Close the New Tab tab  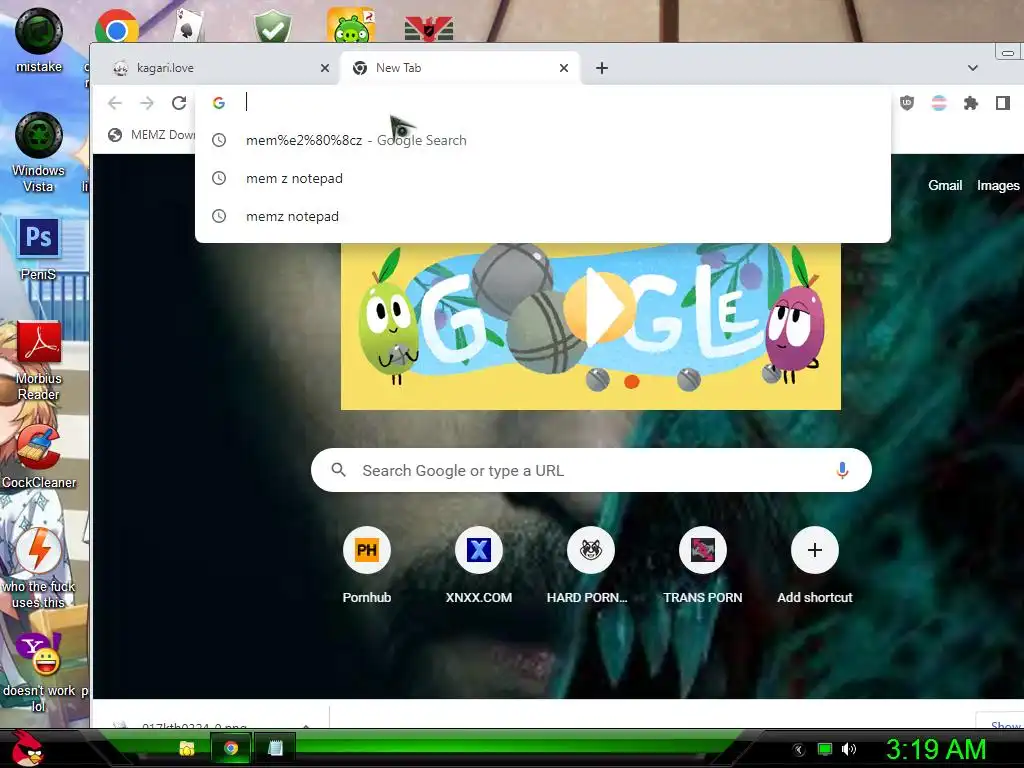tap(564, 68)
